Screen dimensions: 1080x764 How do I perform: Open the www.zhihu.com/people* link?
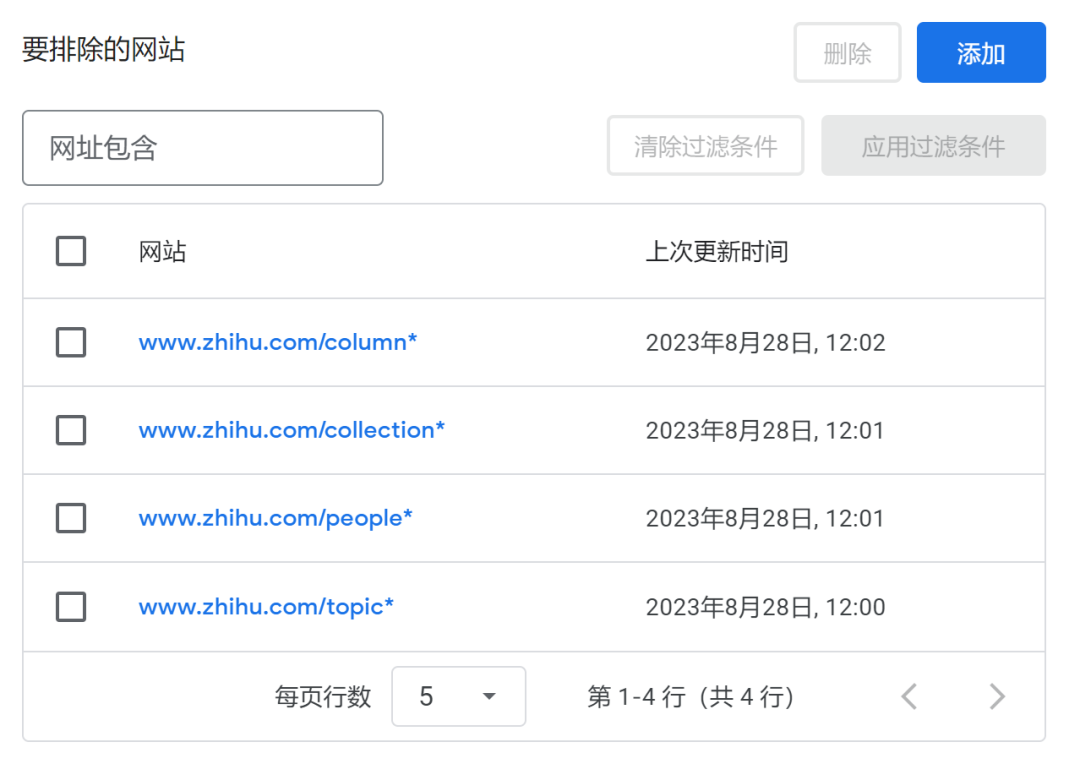[276, 518]
